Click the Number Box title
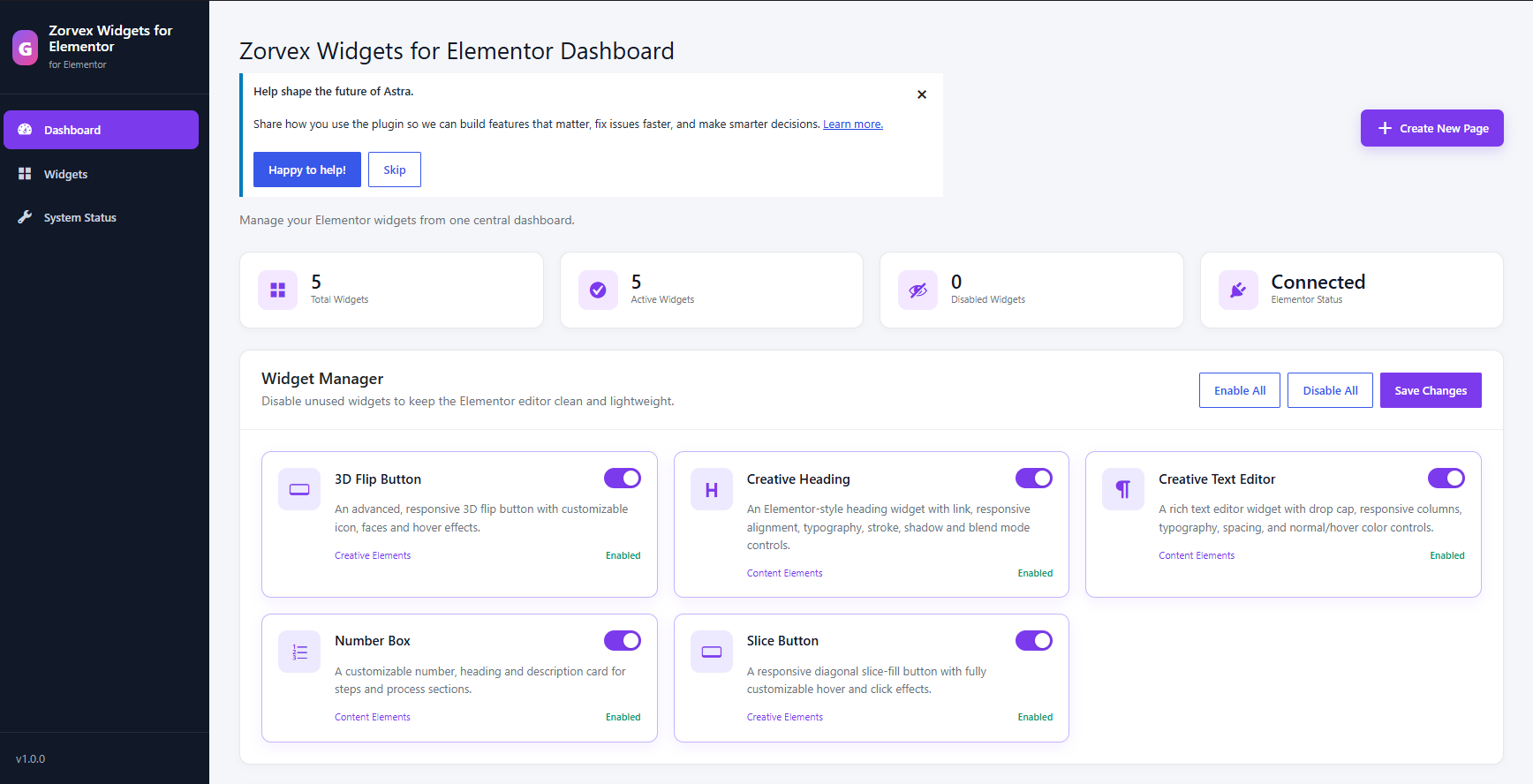1533x784 pixels. click(373, 641)
